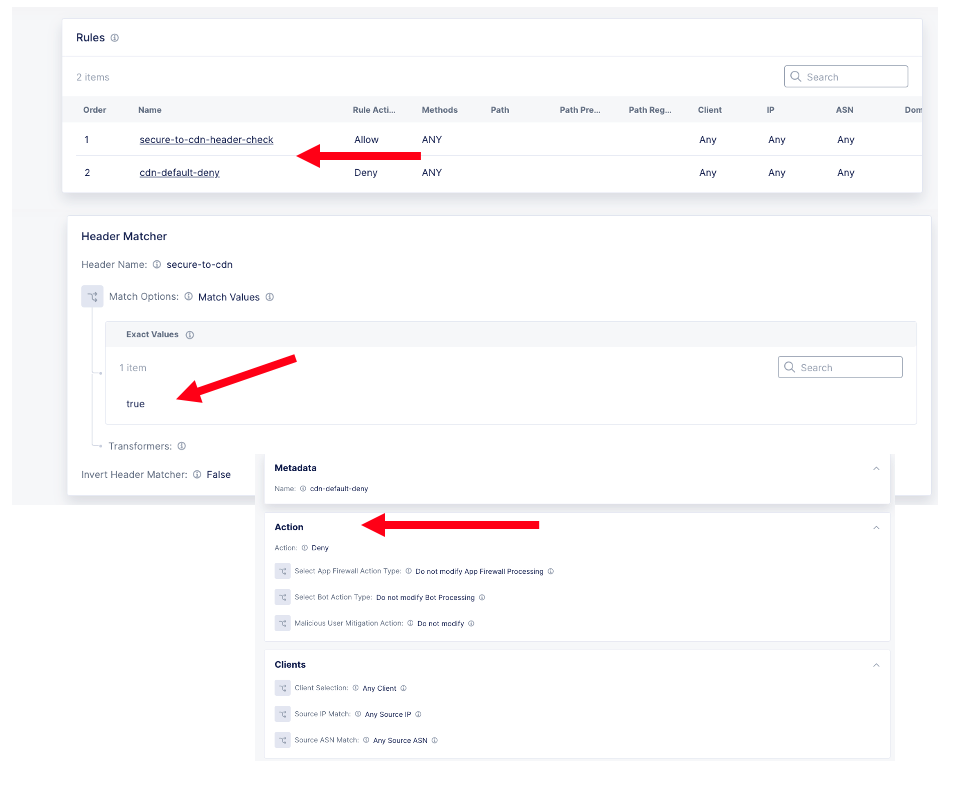Collapse the Clients section chevron
Viewport: 959px width, 801px height.
point(876,665)
